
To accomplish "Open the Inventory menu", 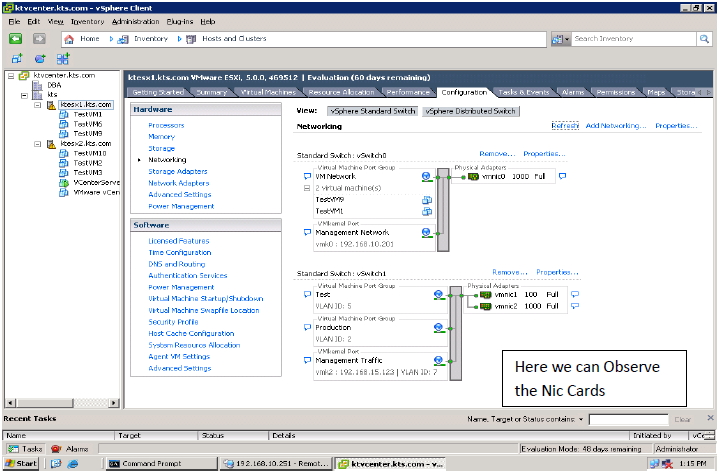I will click(87, 22).
